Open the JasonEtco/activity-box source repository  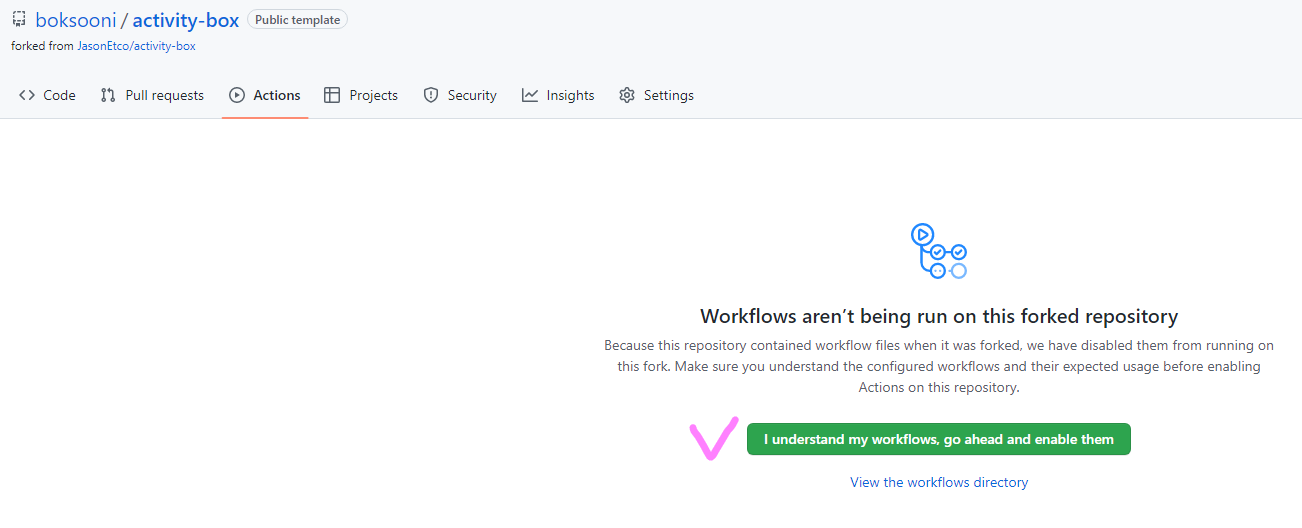coord(136,46)
